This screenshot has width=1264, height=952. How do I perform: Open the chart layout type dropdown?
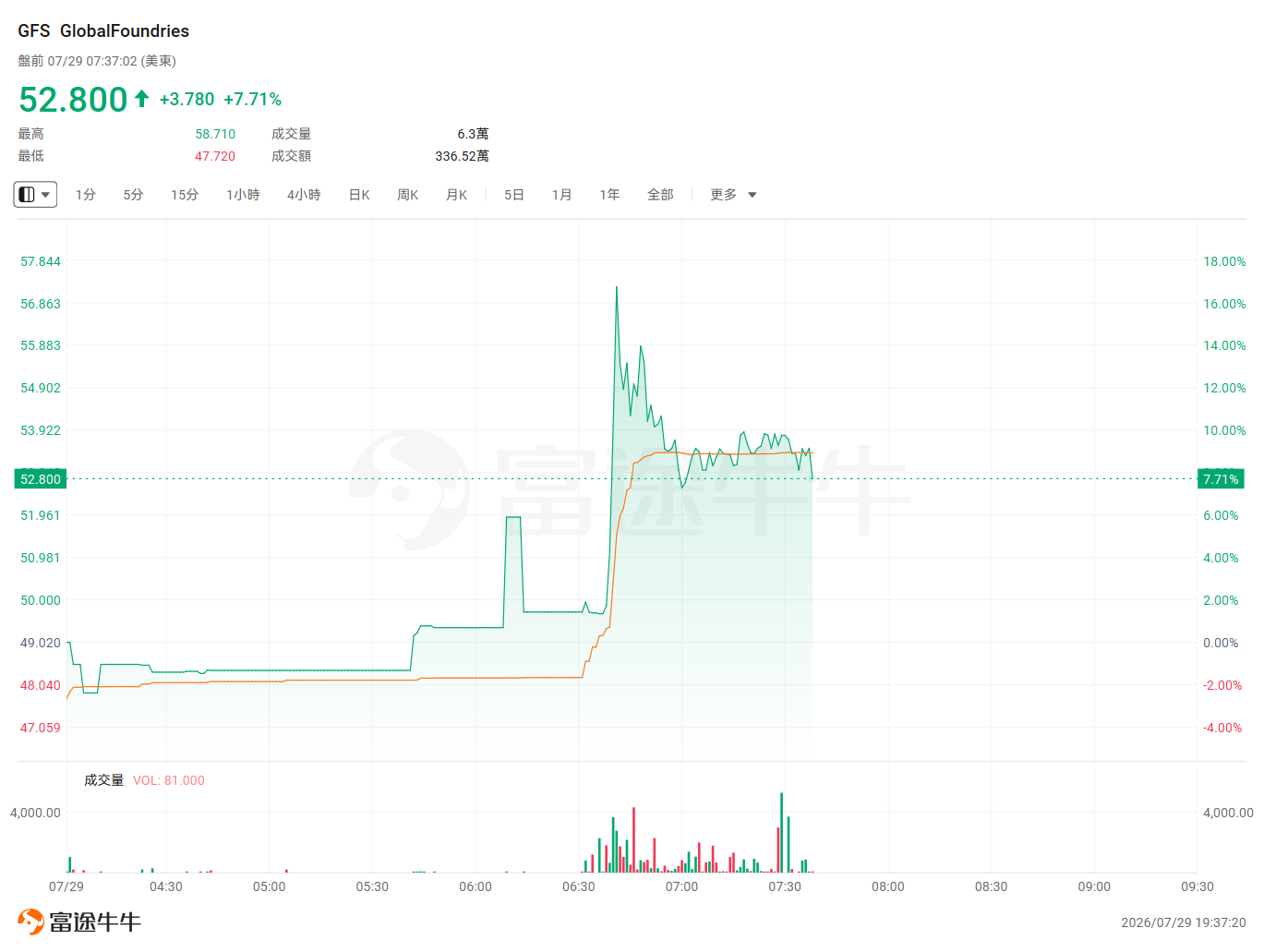[x=35, y=195]
